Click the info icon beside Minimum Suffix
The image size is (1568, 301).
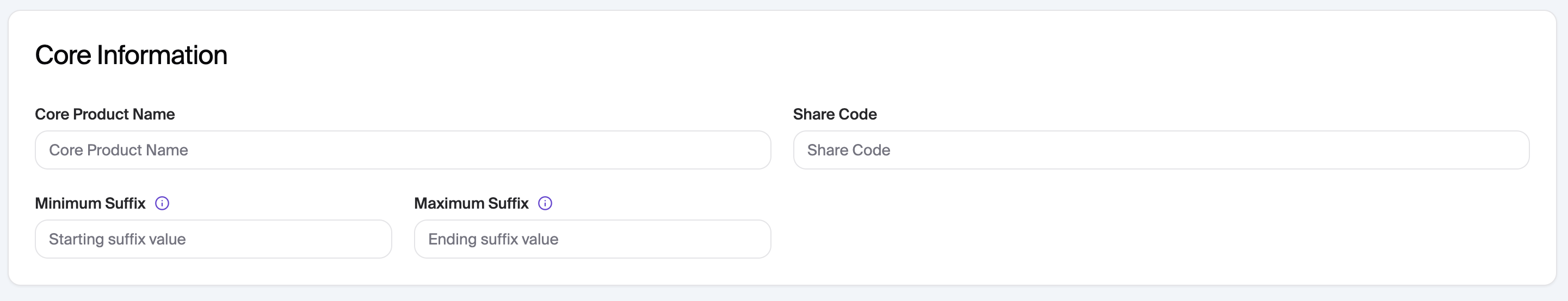(162, 203)
